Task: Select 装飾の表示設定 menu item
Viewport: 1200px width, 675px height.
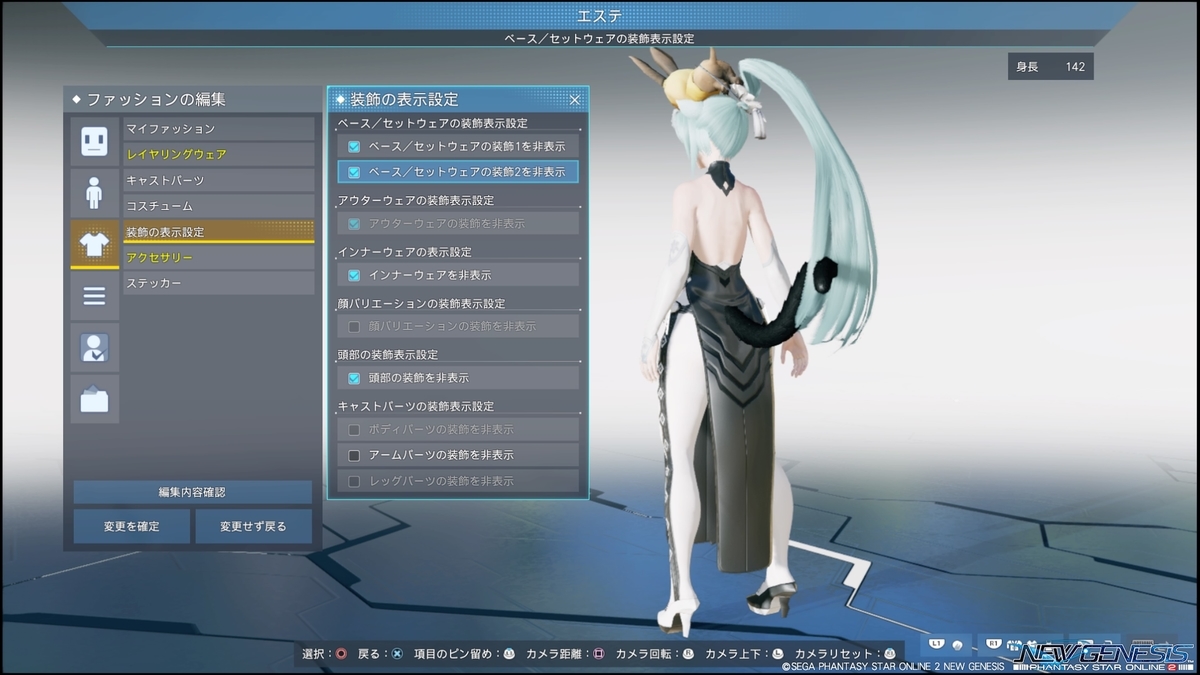Action: 218,232
